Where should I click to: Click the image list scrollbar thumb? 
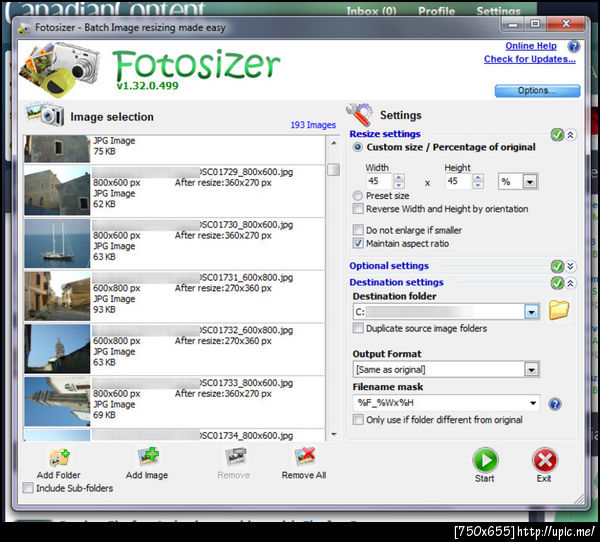[334, 170]
